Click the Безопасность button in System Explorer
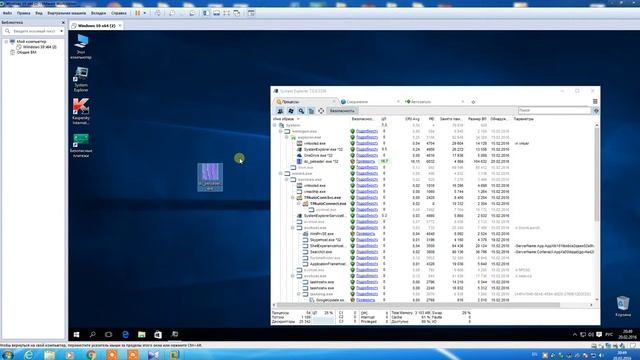The width and height of the screenshot is (640, 360). point(342,111)
